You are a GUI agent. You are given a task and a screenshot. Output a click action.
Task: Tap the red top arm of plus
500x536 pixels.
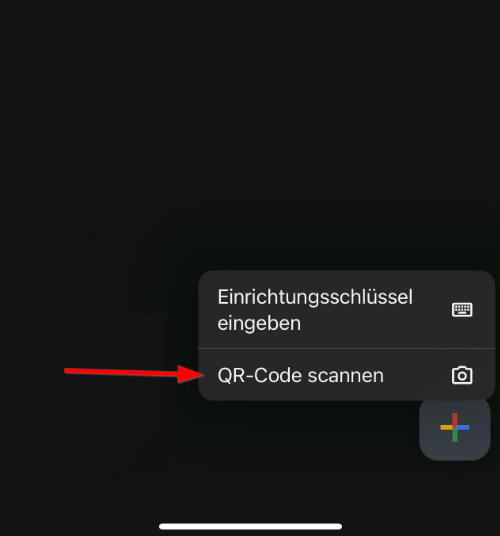coord(455,419)
